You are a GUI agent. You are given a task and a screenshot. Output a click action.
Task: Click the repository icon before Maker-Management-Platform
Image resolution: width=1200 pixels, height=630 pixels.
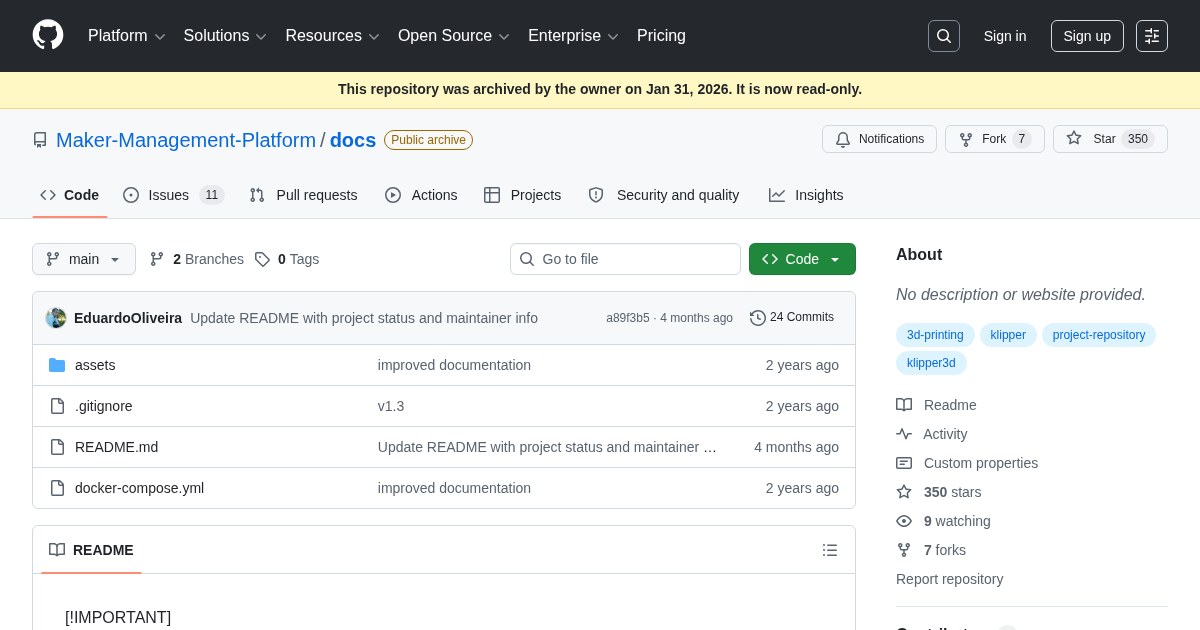40,140
